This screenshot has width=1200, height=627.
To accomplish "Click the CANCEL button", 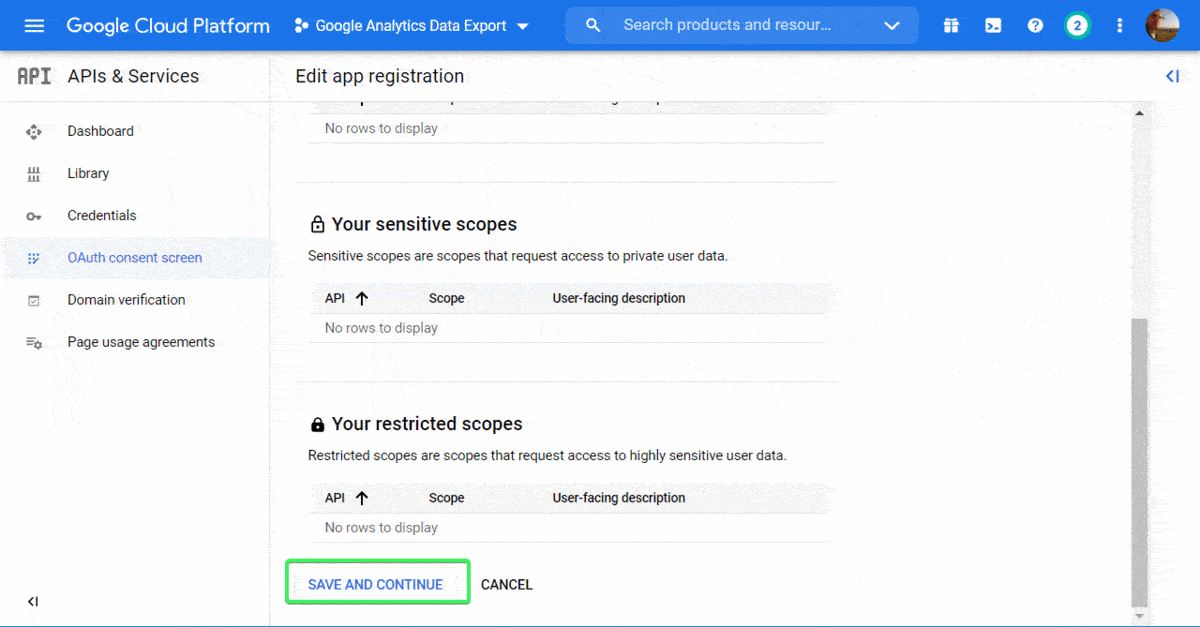I will tap(506, 584).
